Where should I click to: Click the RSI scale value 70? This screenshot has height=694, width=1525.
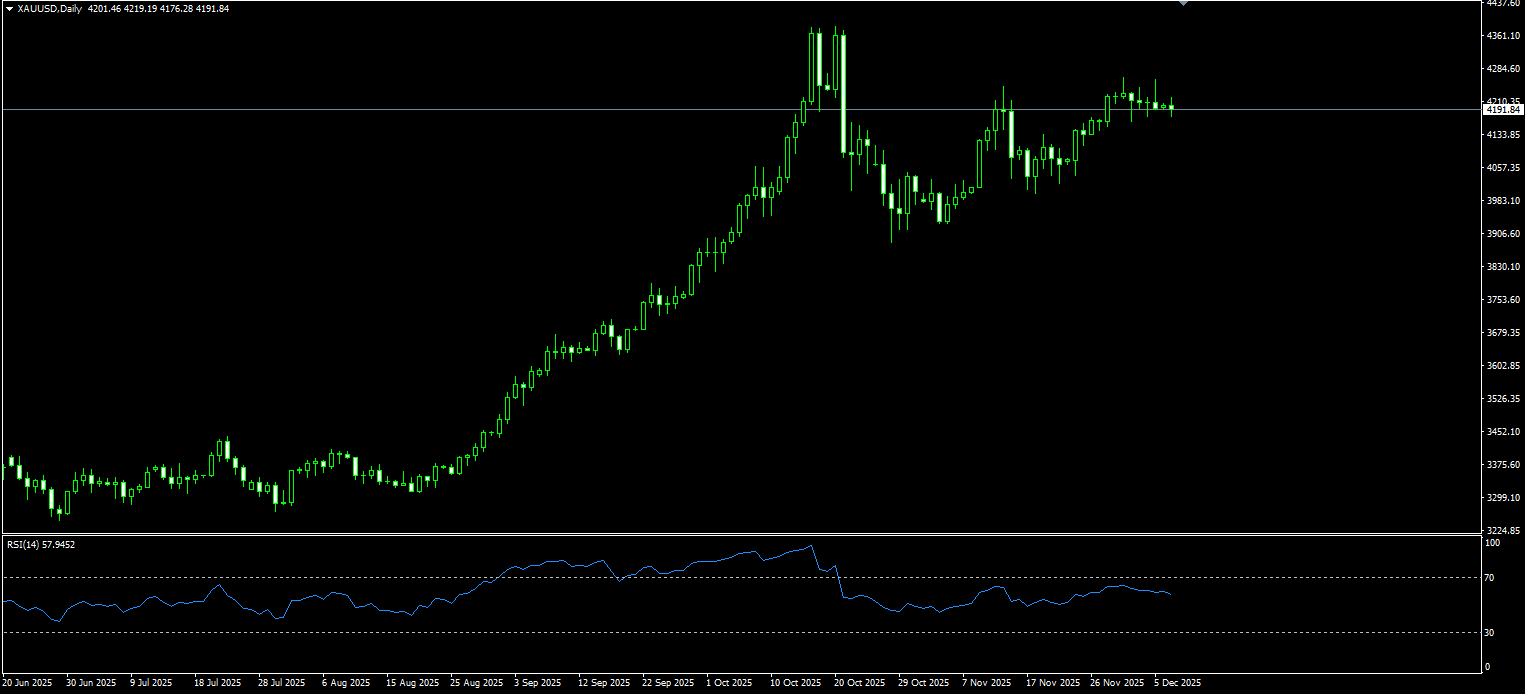point(1490,578)
